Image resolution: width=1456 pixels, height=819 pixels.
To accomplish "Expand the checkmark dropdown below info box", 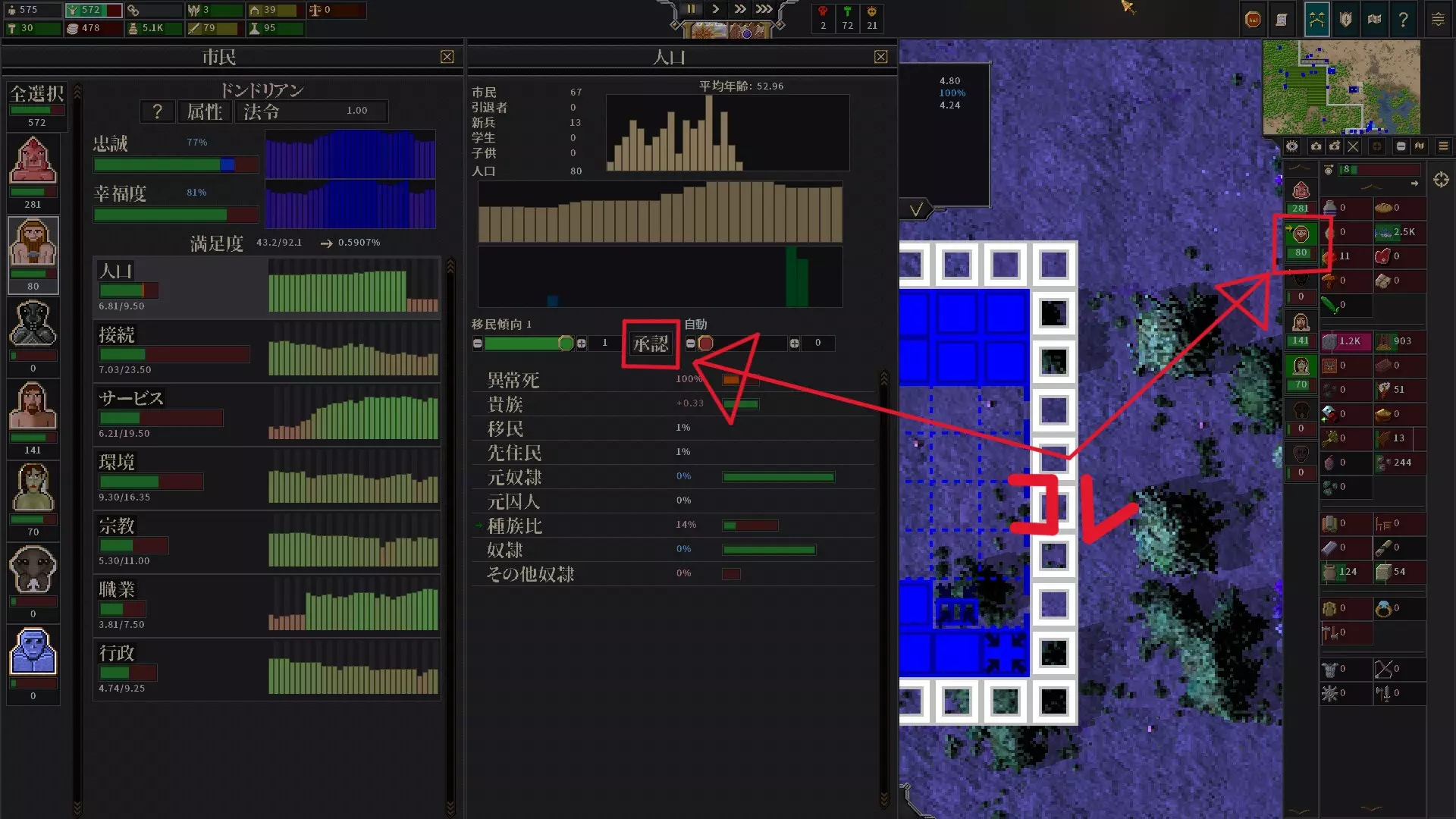I will pos(916,209).
